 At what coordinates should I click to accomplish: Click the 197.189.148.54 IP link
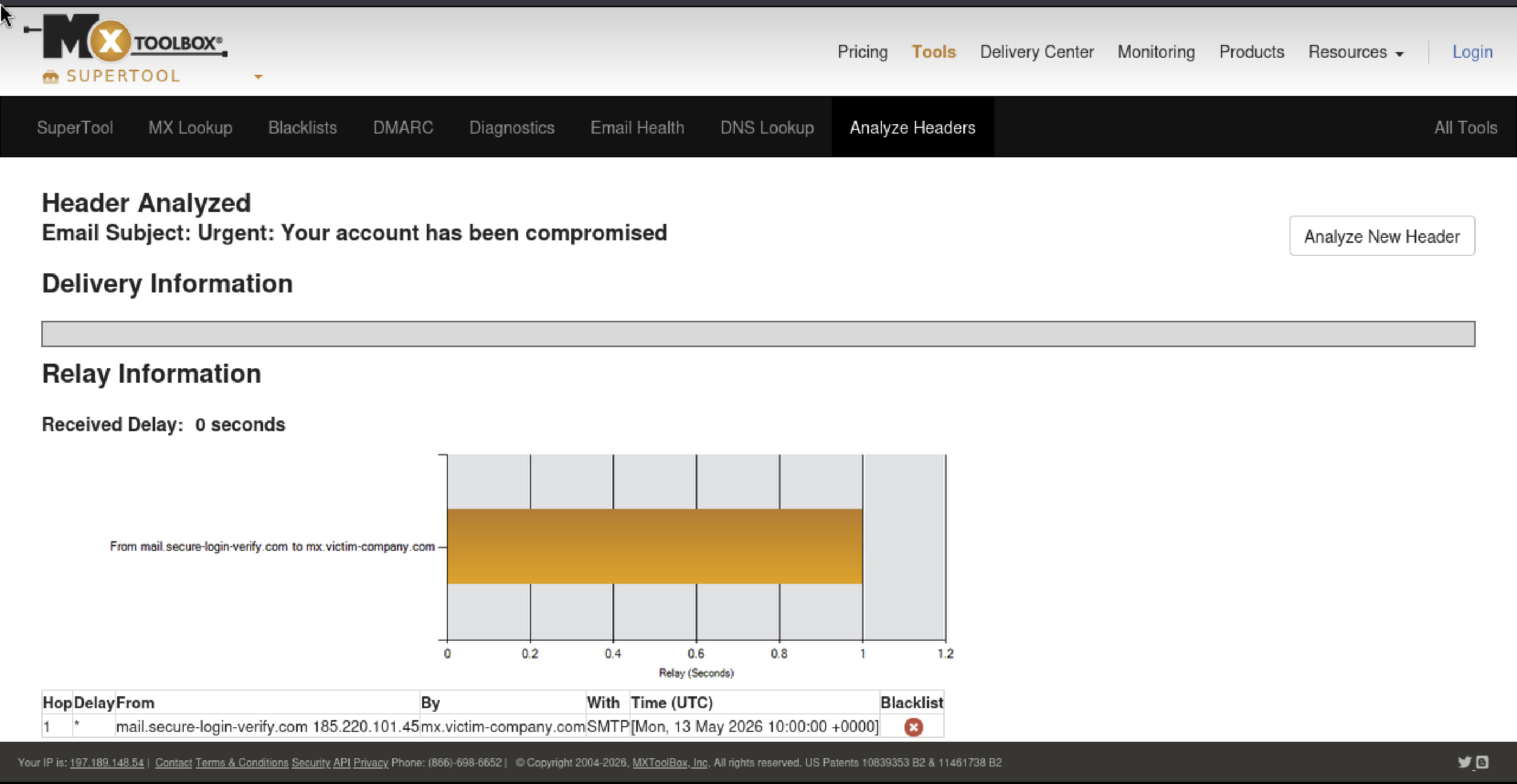pyautogui.click(x=107, y=762)
